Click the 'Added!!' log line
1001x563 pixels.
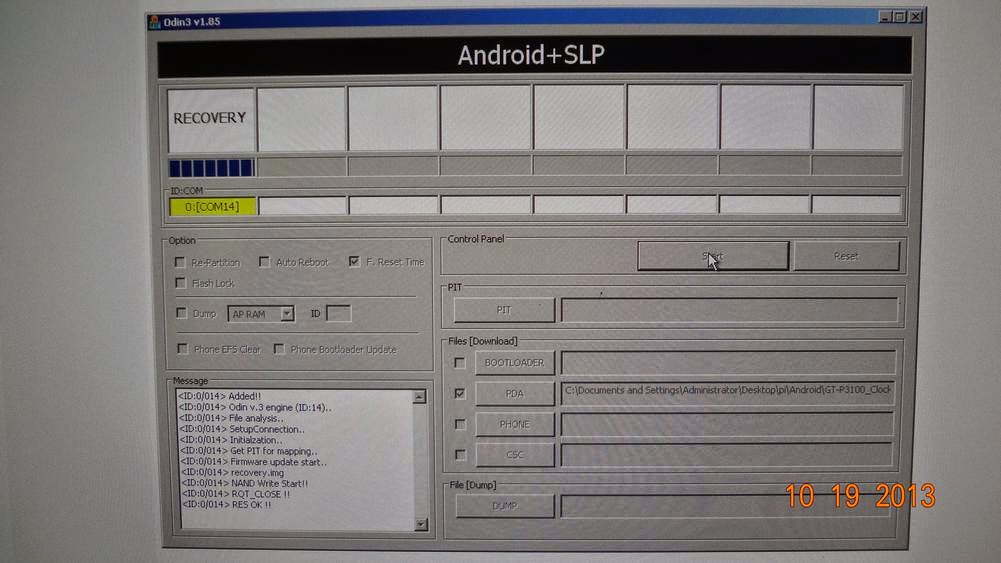pos(220,396)
